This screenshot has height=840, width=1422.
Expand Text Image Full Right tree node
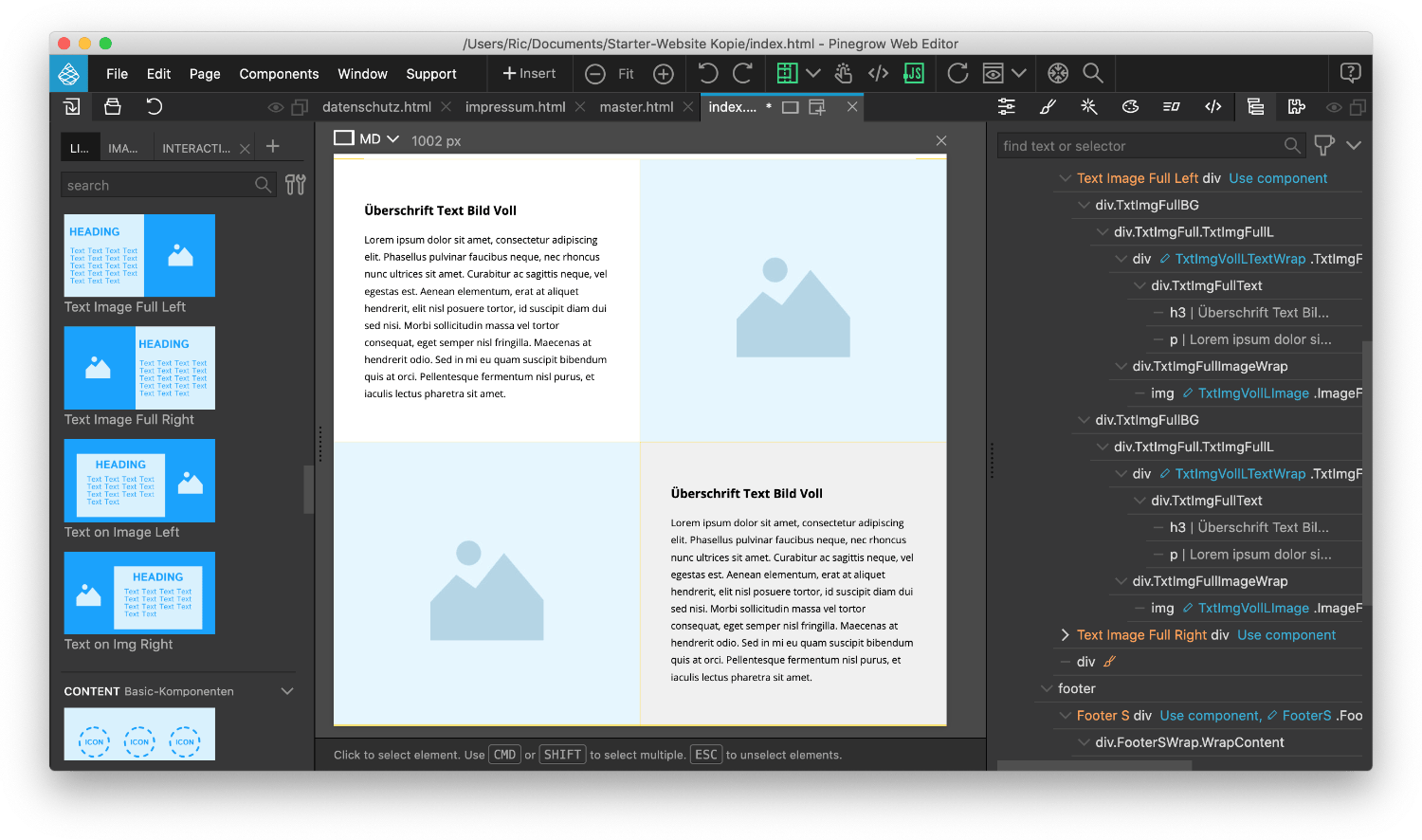[x=1065, y=635]
